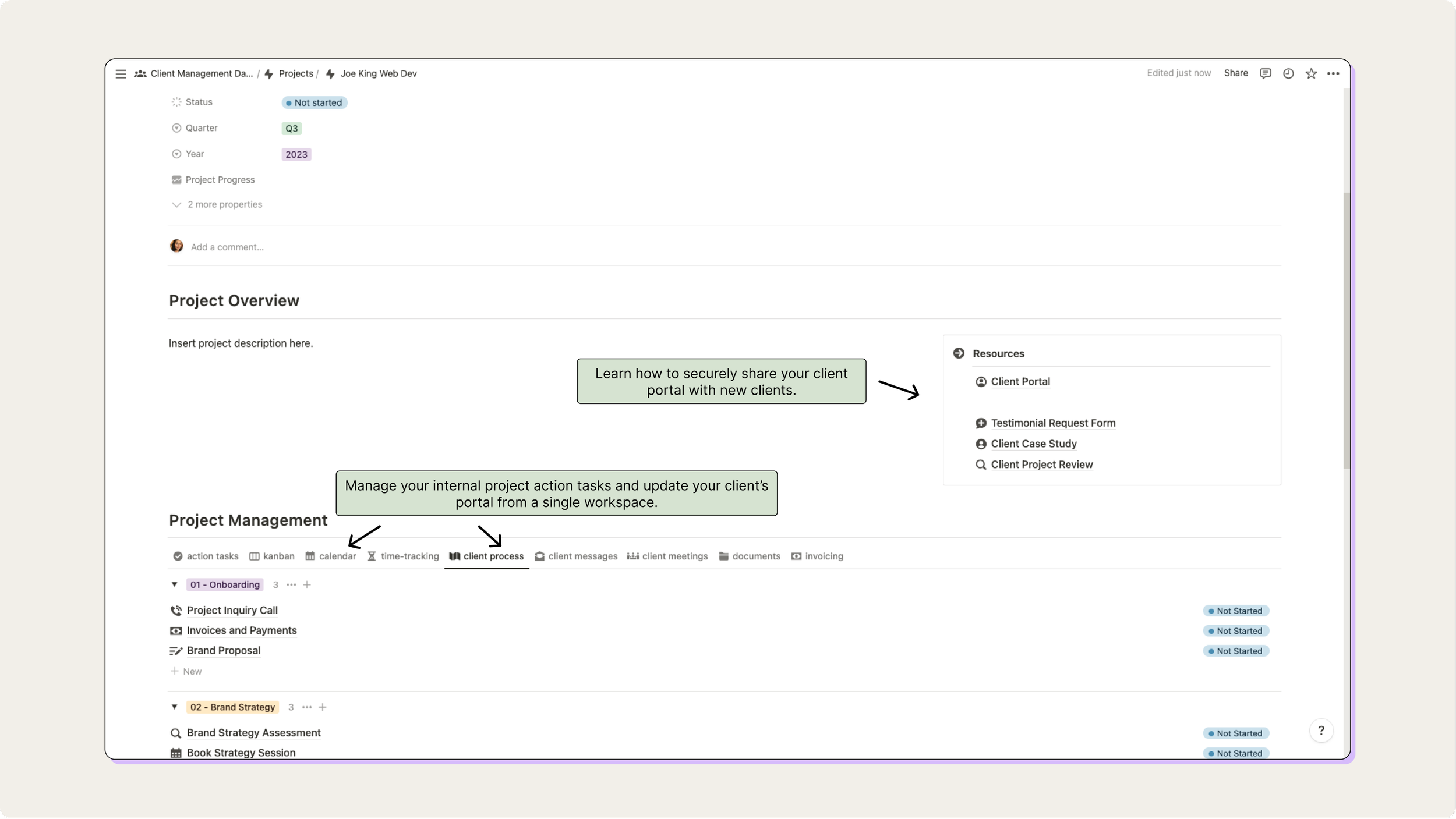Click Add a comment input field

click(227, 247)
